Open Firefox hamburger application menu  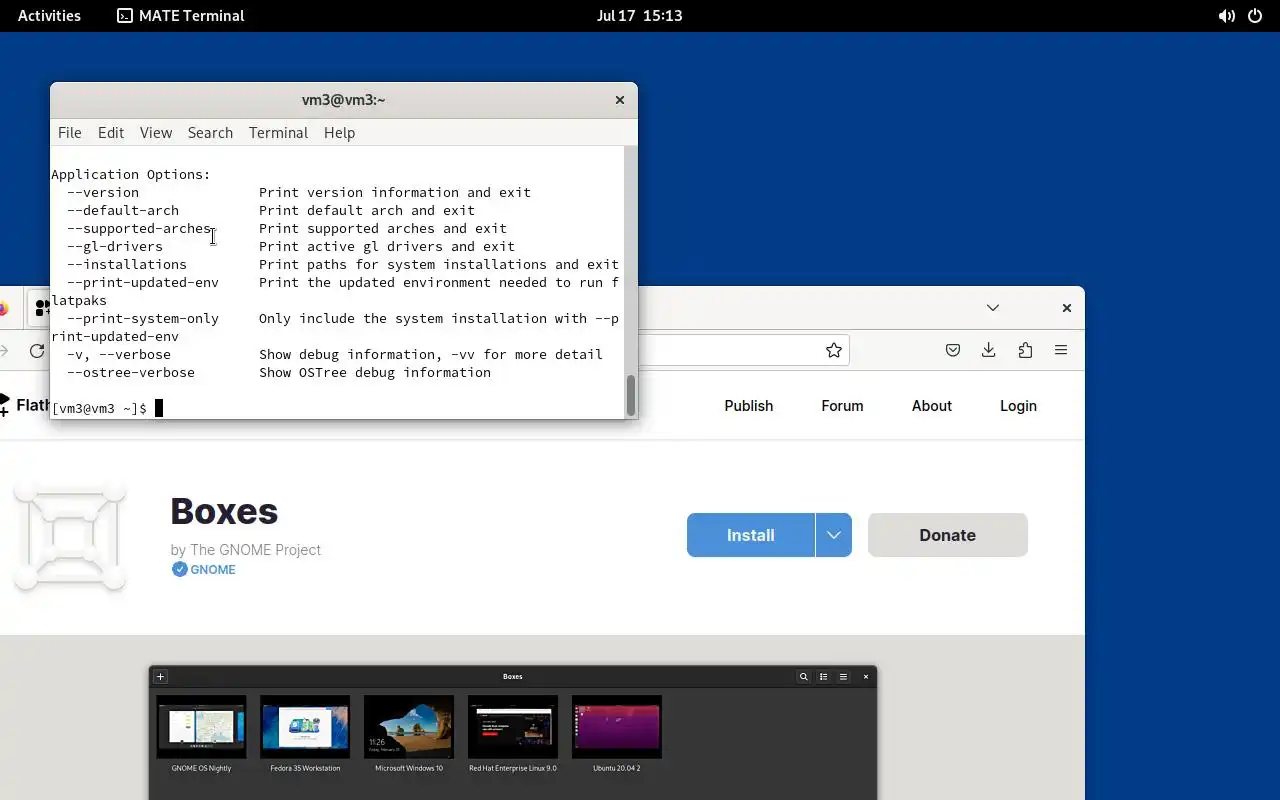(x=1061, y=350)
